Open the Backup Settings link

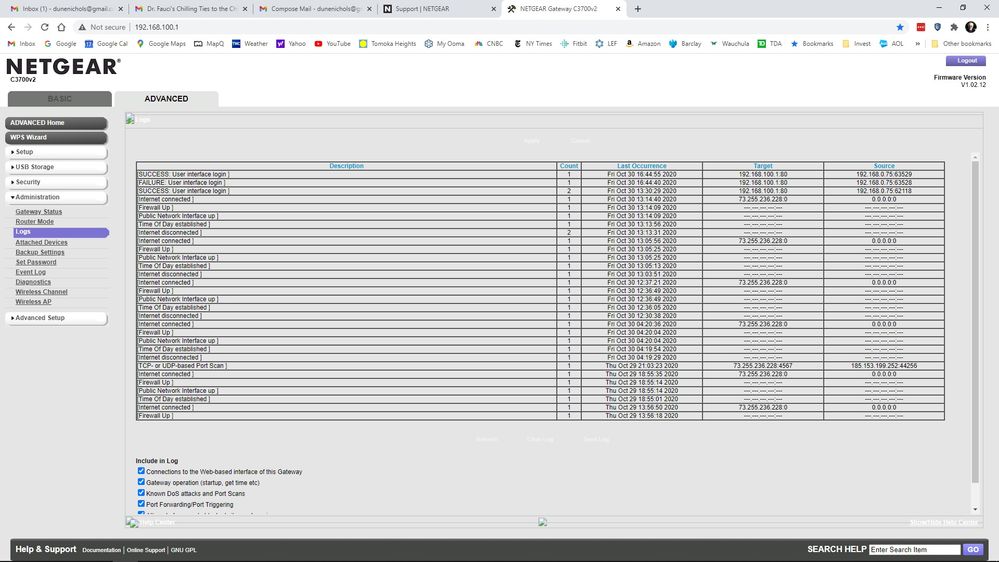(40, 252)
